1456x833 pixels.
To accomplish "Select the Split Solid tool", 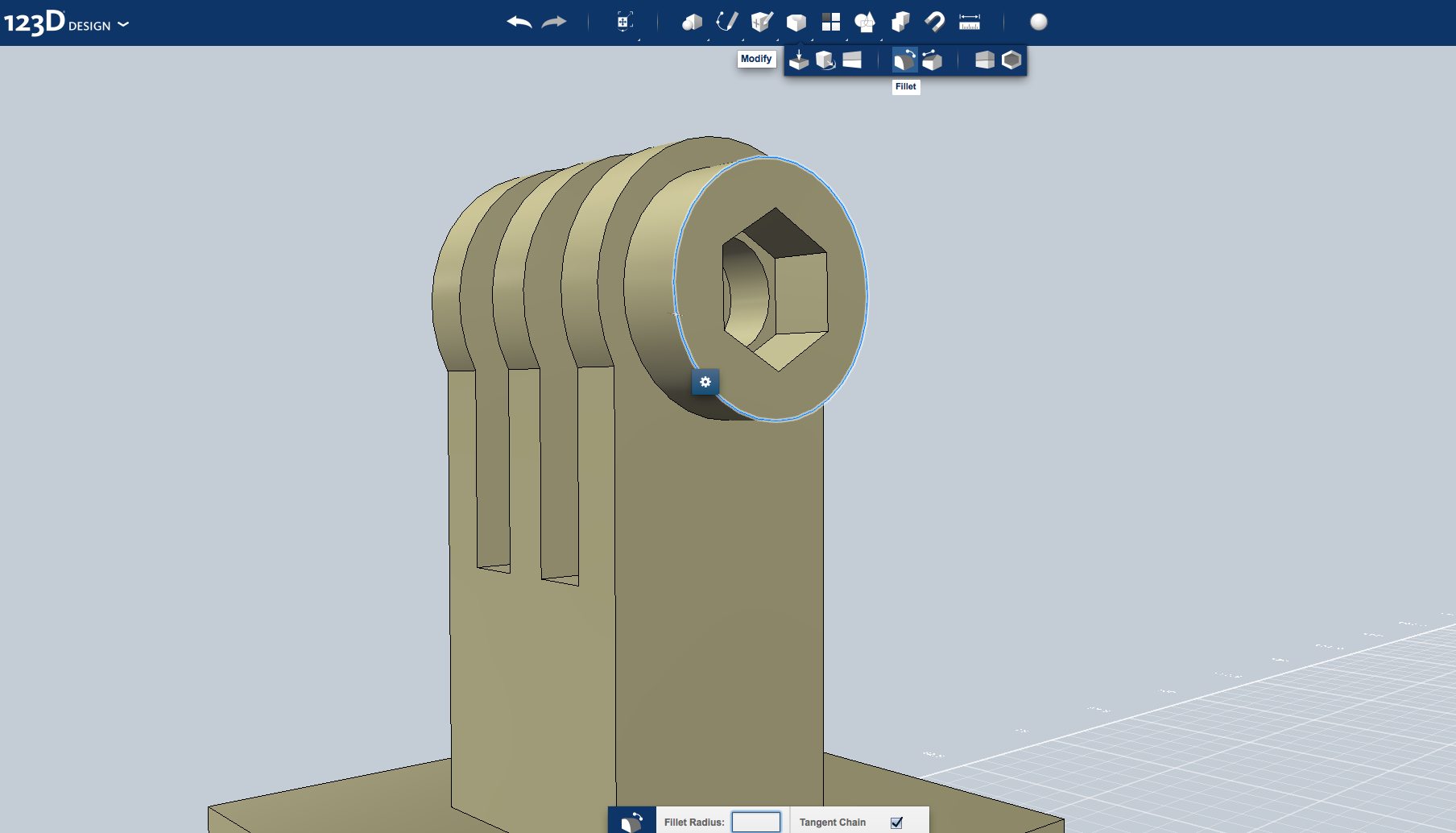I will [984, 60].
